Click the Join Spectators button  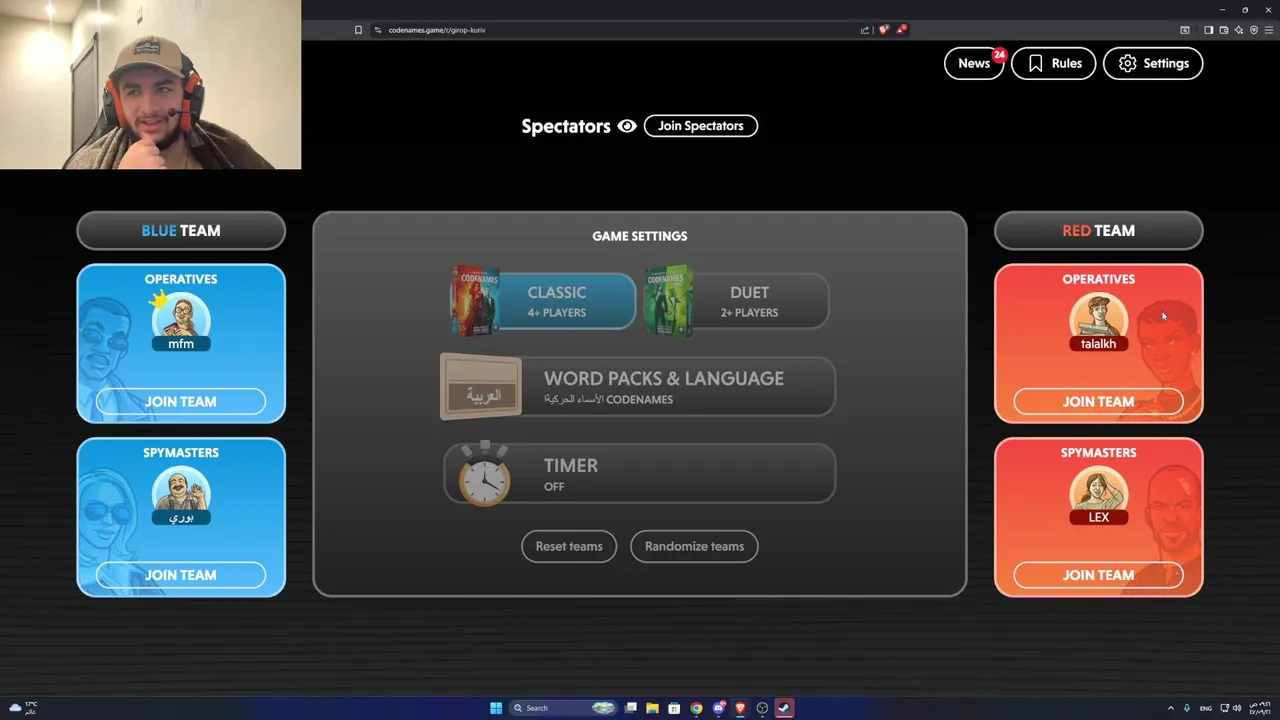point(701,126)
